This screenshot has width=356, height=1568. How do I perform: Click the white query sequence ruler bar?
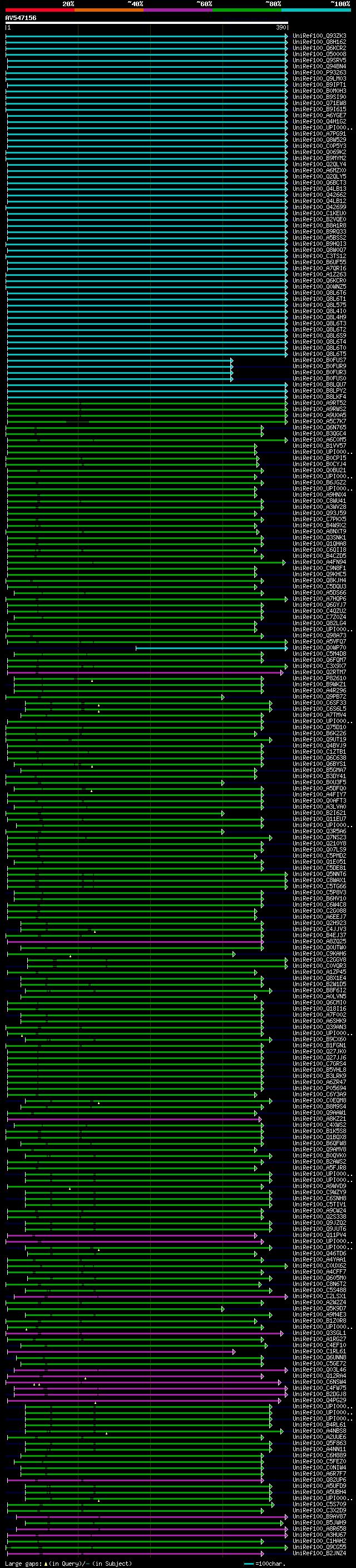[147, 22]
